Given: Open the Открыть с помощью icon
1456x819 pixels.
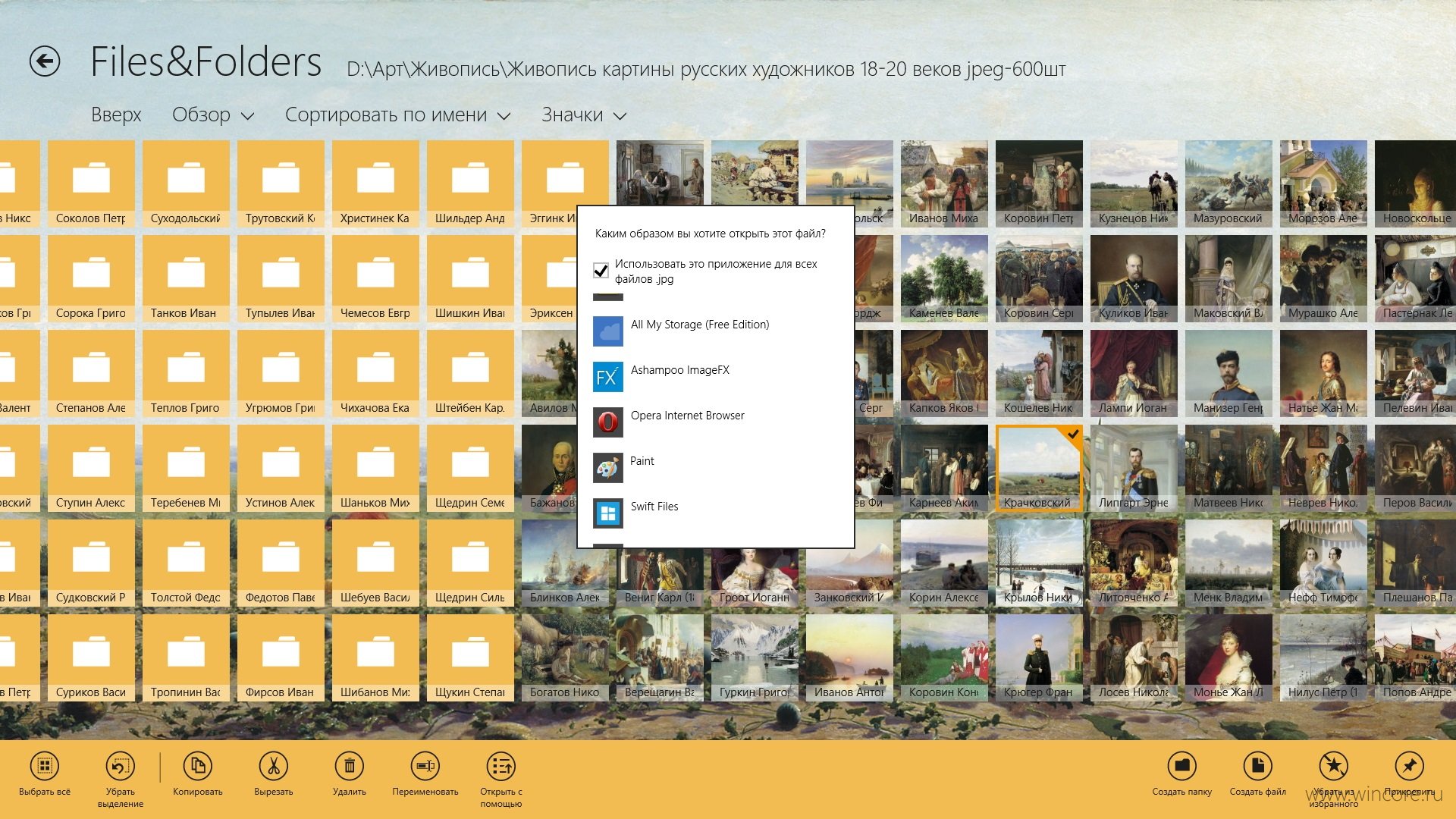Looking at the screenshot, I should click(x=501, y=766).
